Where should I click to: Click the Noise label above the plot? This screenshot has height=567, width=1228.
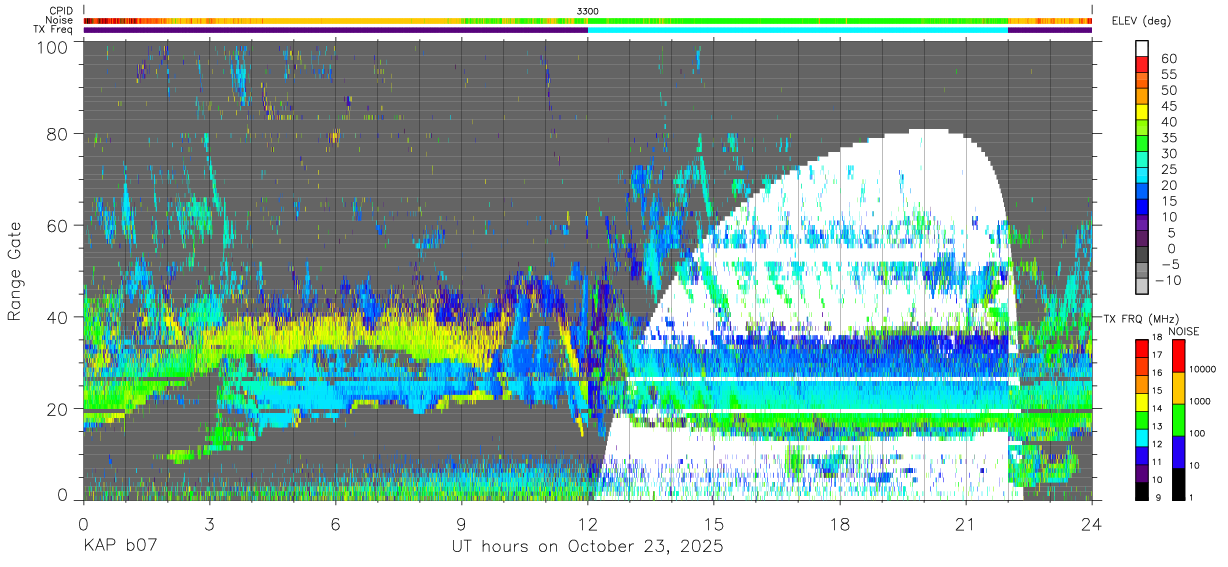(59, 20)
